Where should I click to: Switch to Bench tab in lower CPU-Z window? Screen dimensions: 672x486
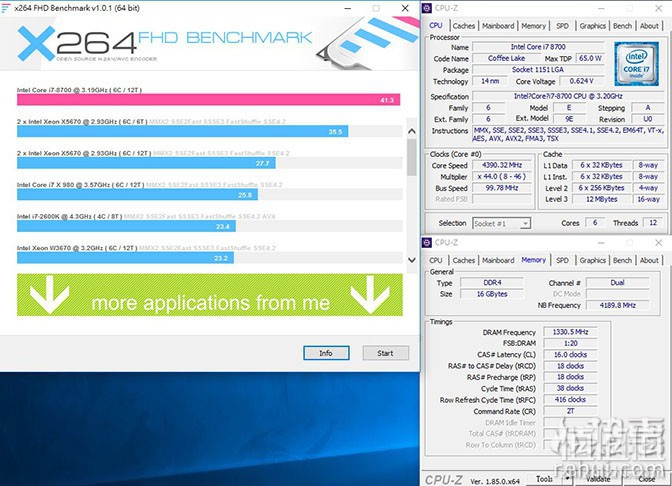tap(622, 260)
